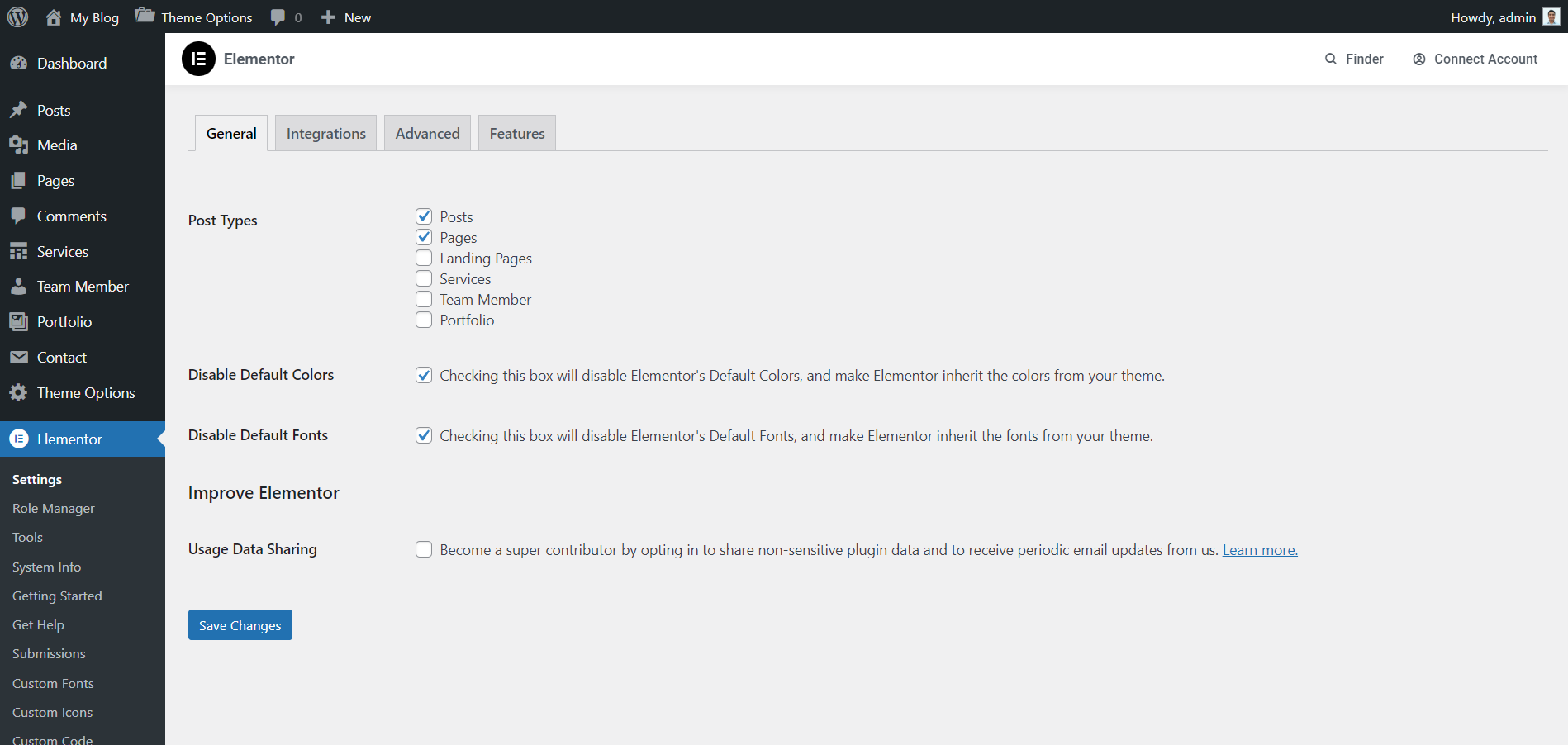Open Role Manager submenu item

(54, 509)
